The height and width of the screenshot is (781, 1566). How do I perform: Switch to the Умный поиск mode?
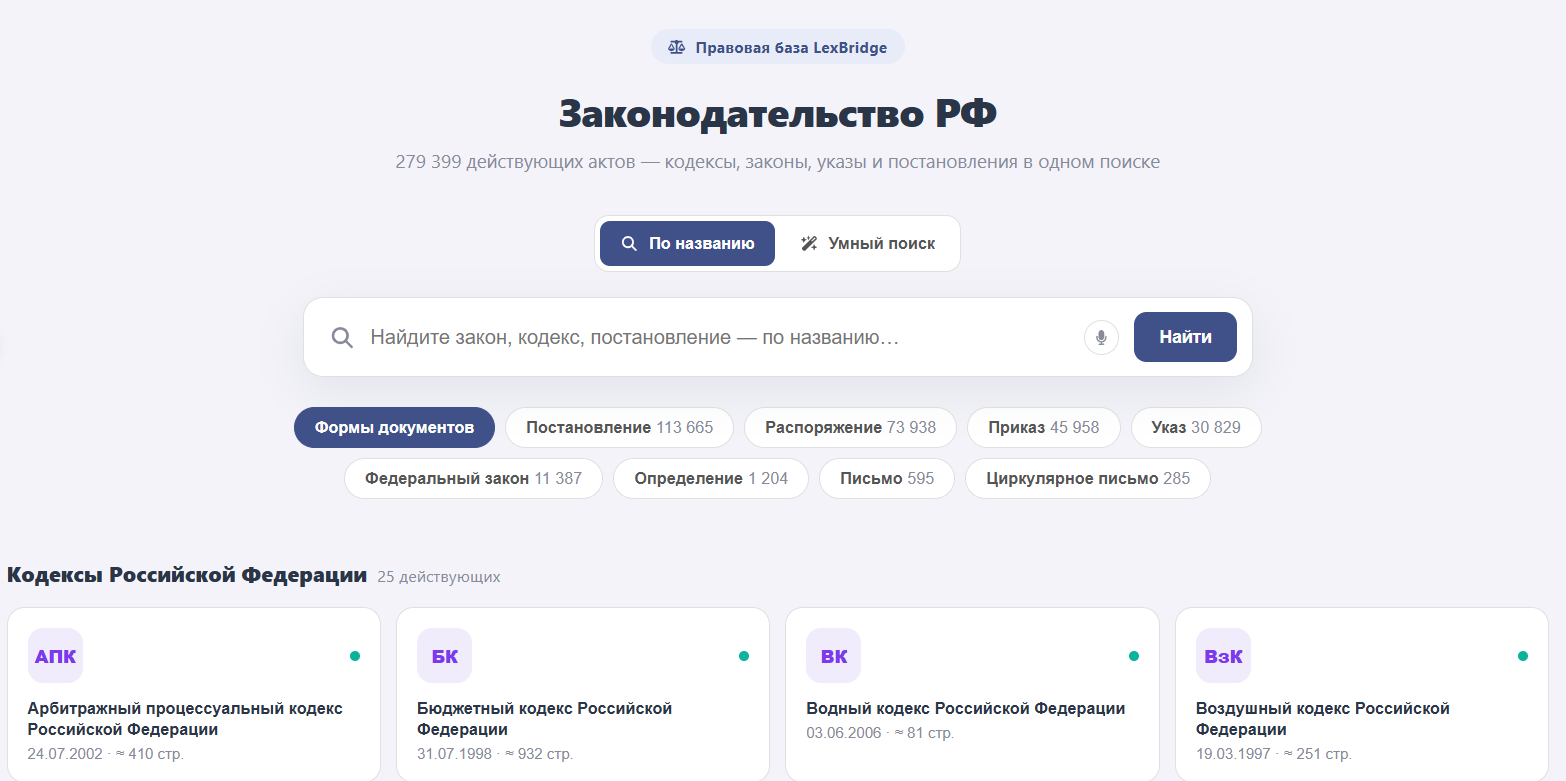pos(868,243)
